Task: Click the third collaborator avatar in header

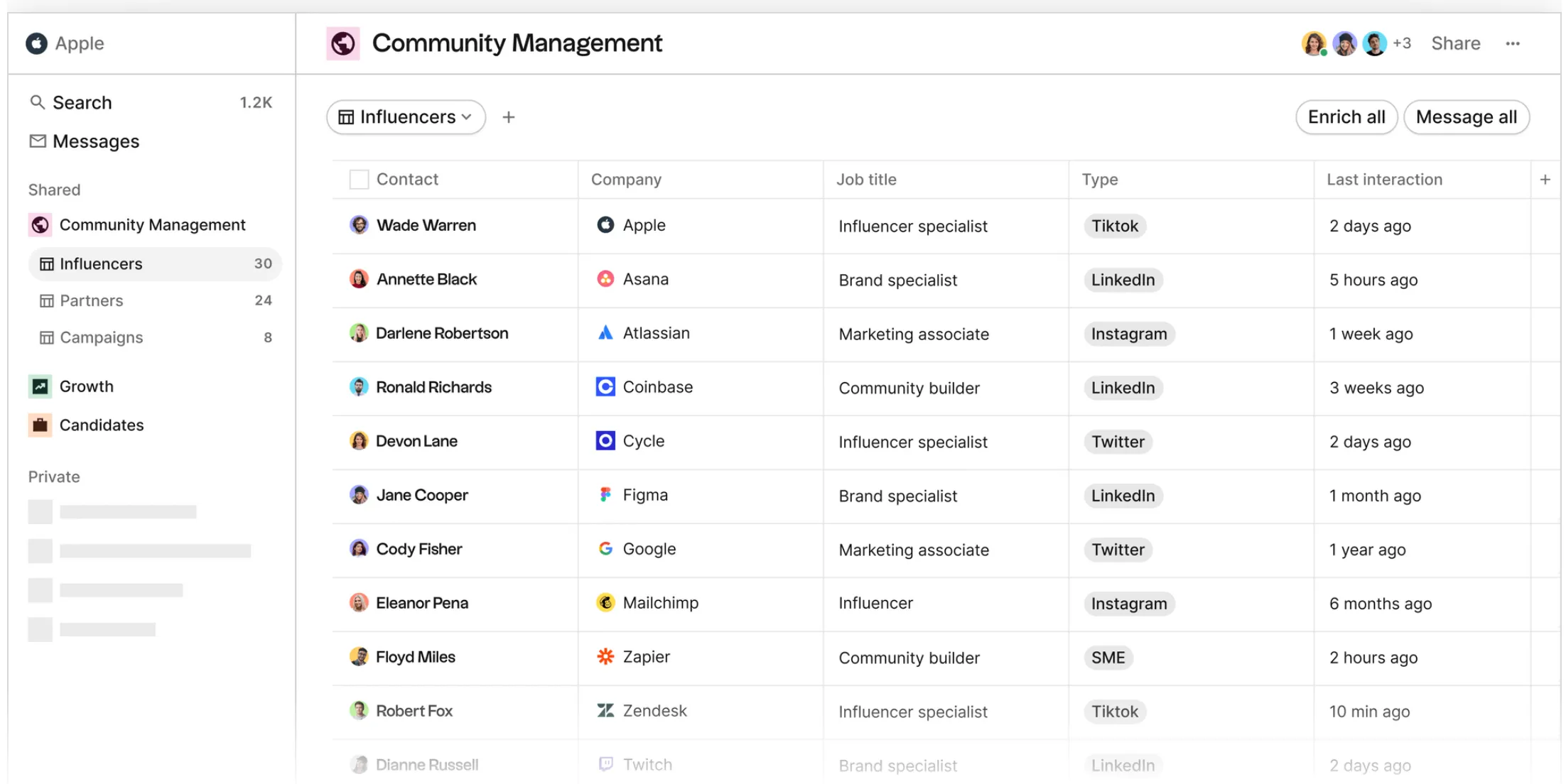Action: click(1375, 44)
